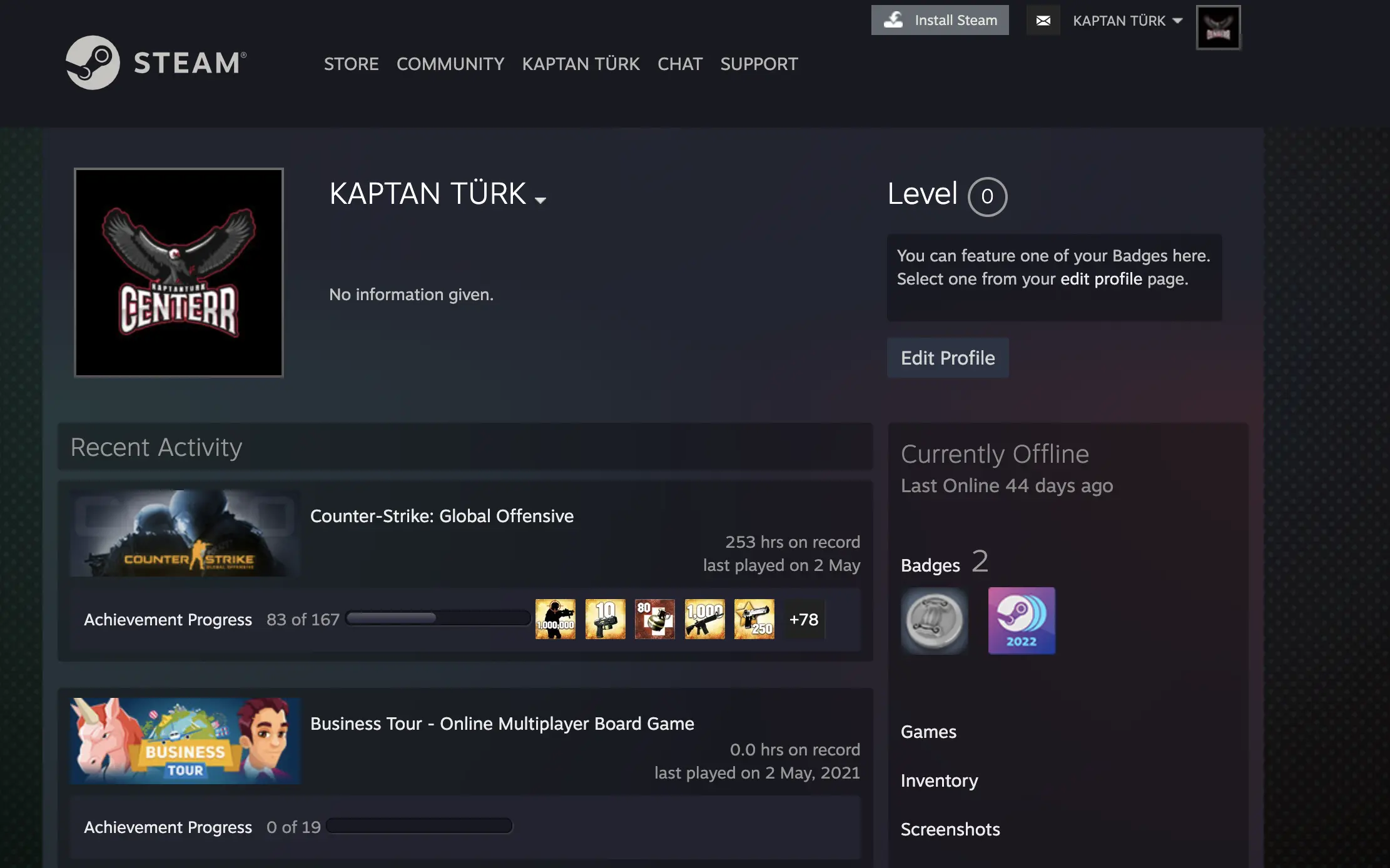Click the rifle '1,000' achievement icon
The width and height of the screenshot is (1390, 868).
[x=704, y=619]
